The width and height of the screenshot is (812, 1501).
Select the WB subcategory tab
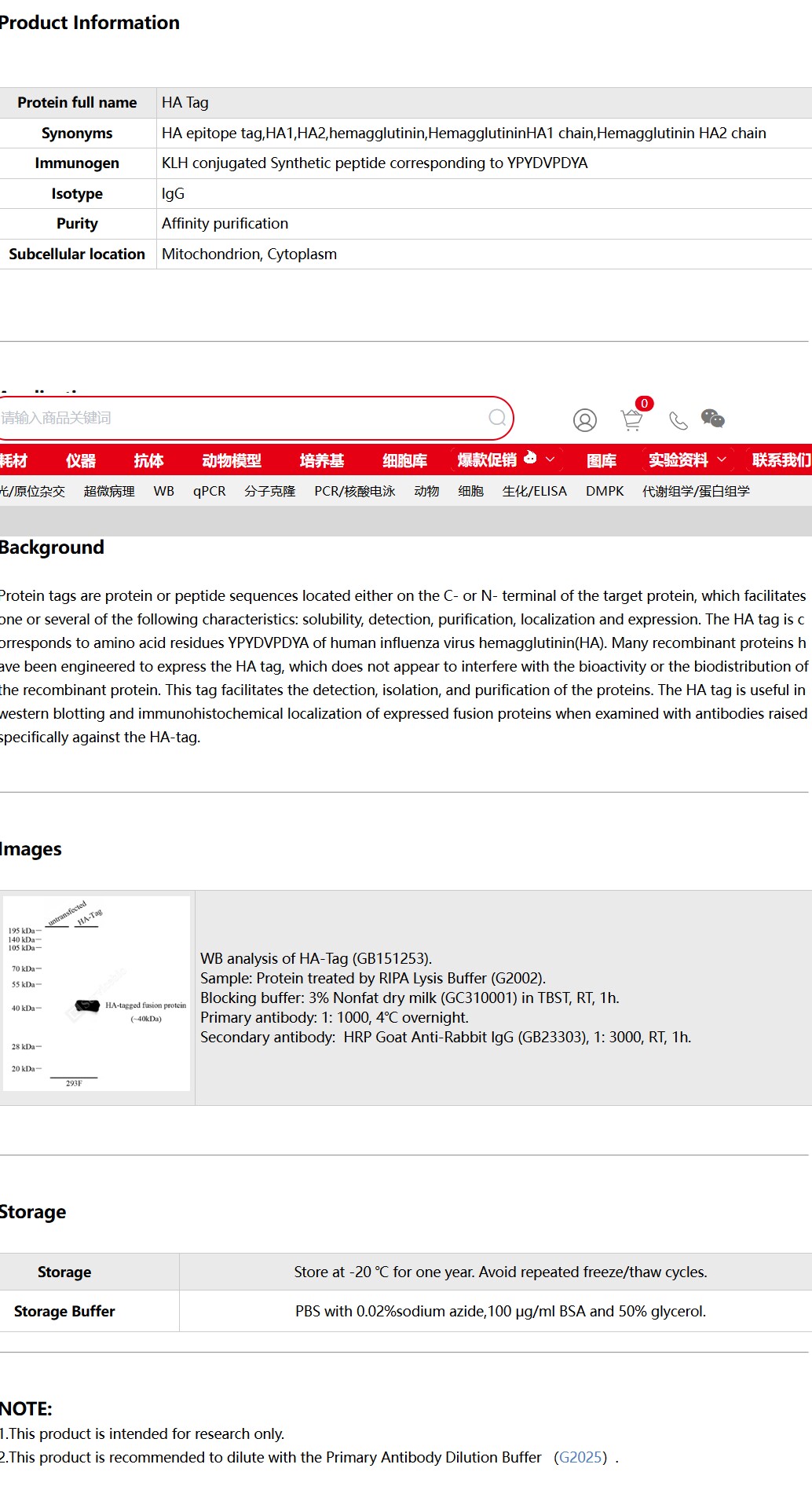(164, 491)
